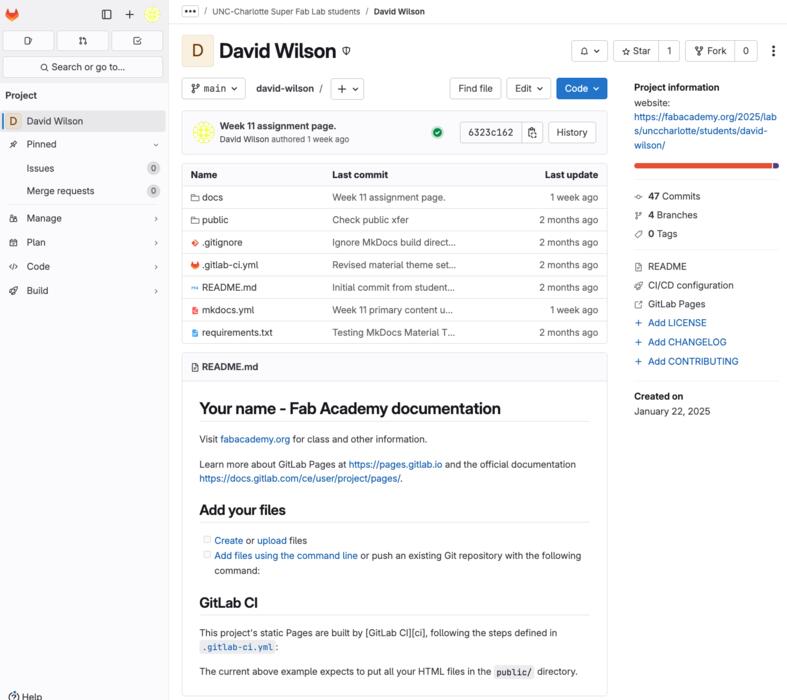Image resolution: width=787 pixels, height=700 pixels.
Task: Collapse the Pinned section
Action: pos(83,145)
